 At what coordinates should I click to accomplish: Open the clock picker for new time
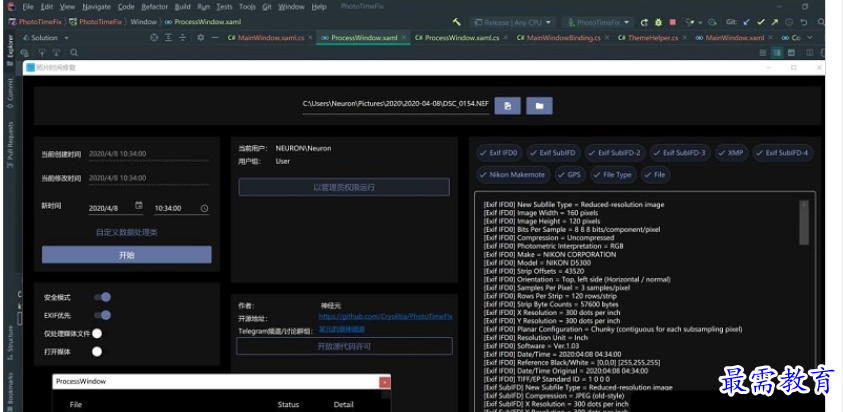pos(204,208)
